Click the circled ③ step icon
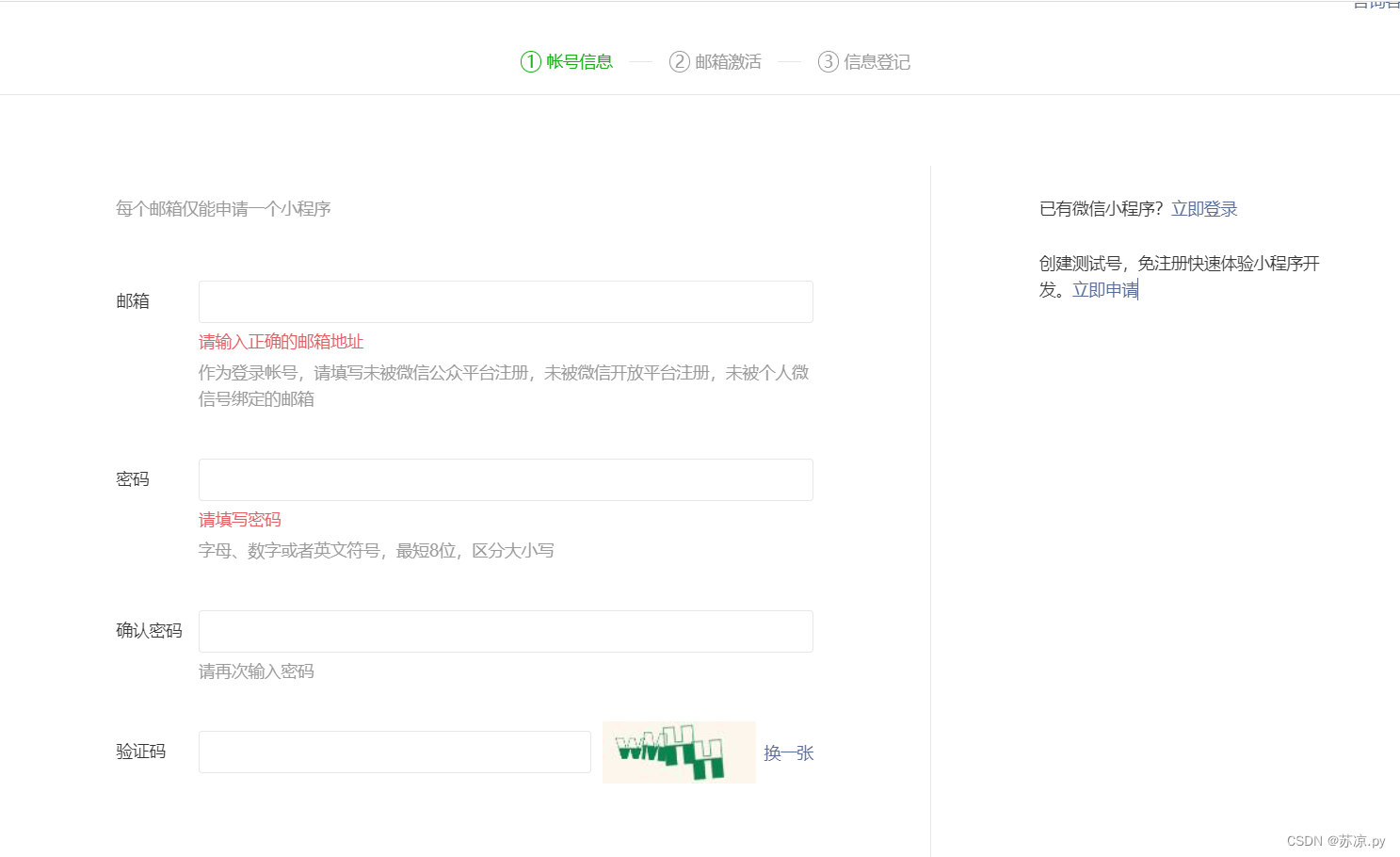The width and height of the screenshot is (1400, 857). [x=827, y=61]
